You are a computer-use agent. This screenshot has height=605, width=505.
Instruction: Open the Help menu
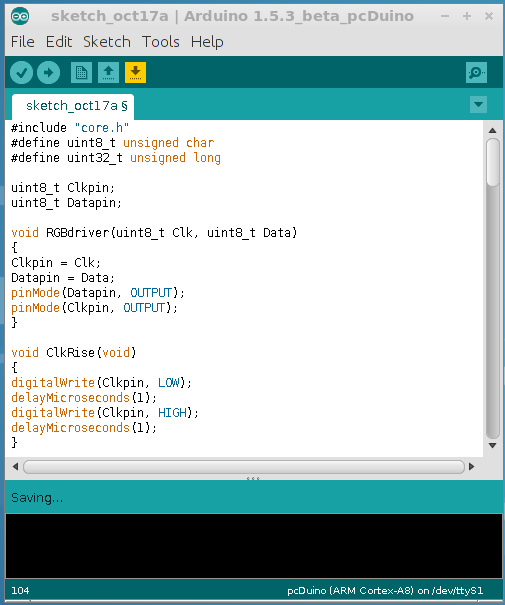[207, 42]
